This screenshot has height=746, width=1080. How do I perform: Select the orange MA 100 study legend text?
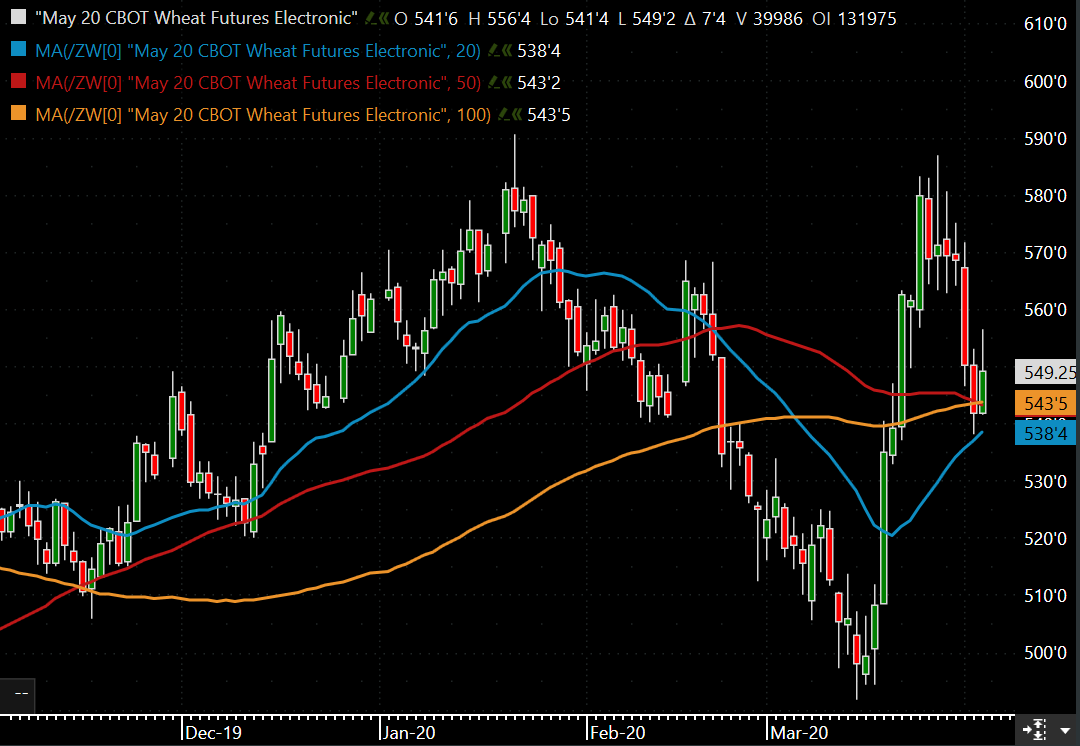click(x=263, y=114)
